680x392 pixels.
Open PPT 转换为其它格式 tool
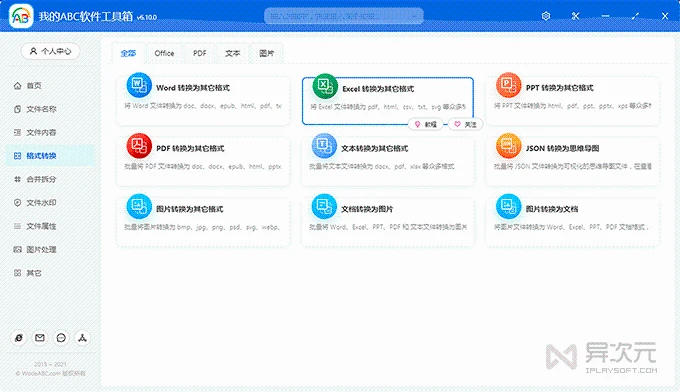[572, 101]
